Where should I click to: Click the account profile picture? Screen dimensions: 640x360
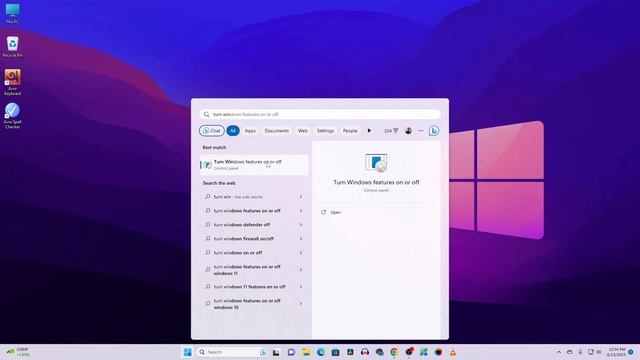pyautogui.click(x=408, y=131)
